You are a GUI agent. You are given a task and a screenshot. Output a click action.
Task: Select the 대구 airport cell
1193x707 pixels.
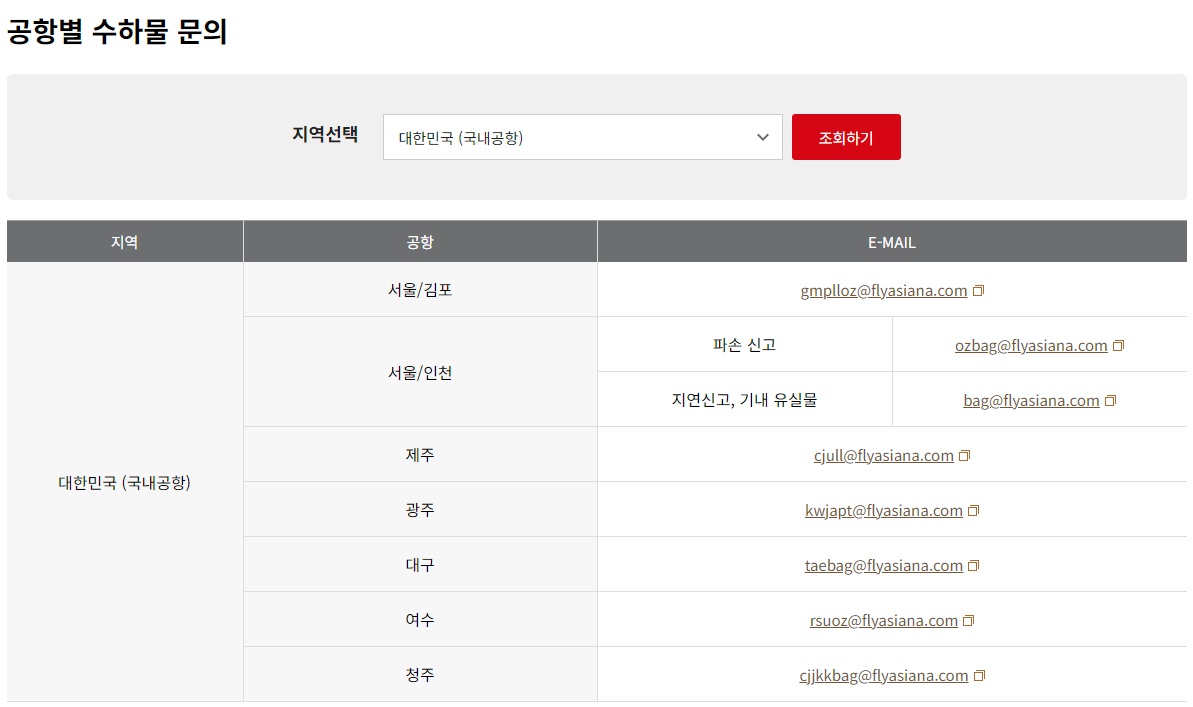click(x=420, y=565)
